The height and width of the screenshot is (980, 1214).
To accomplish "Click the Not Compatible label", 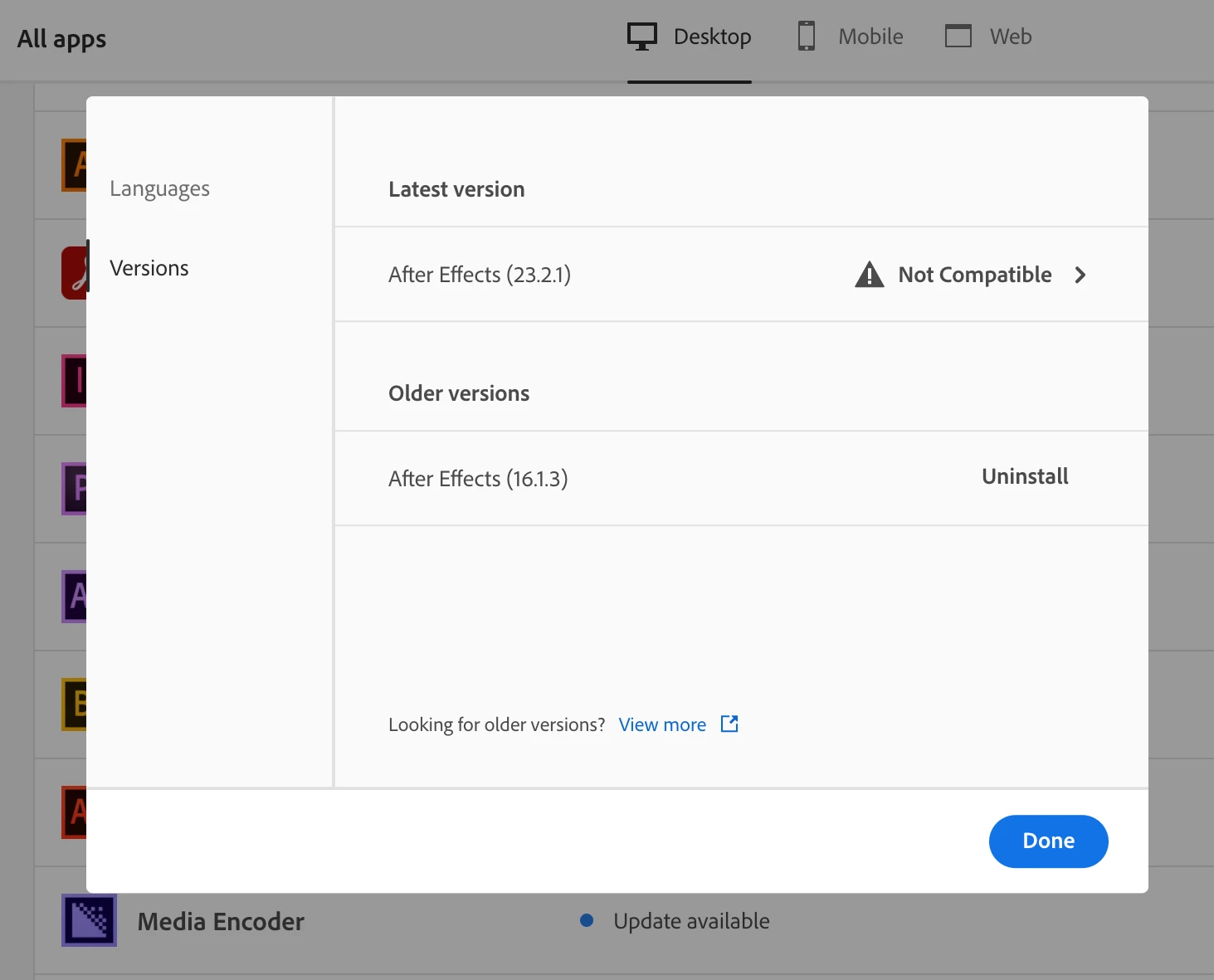I will coord(975,275).
